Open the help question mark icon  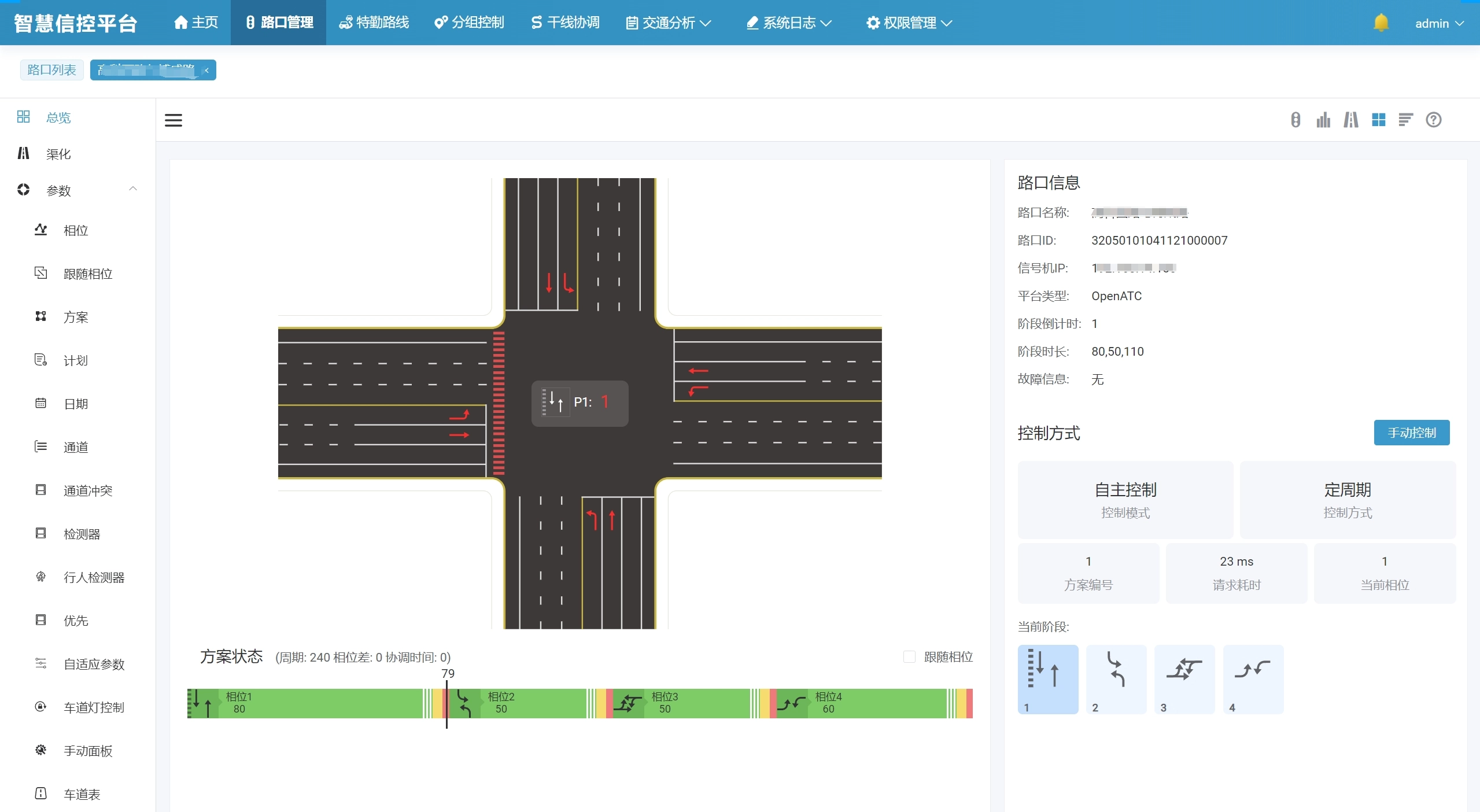coord(1433,120)
